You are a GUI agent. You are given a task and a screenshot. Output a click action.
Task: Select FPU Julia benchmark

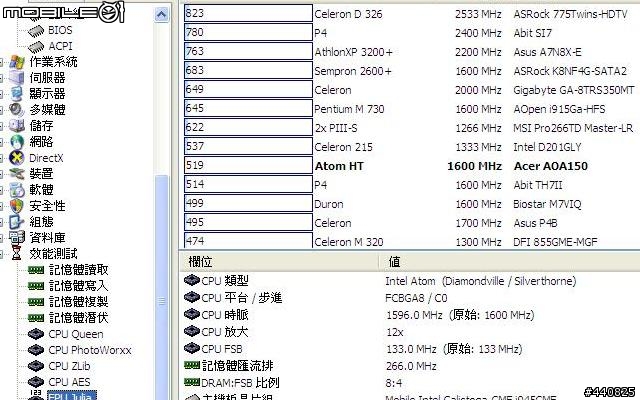(x=72, y=396)
